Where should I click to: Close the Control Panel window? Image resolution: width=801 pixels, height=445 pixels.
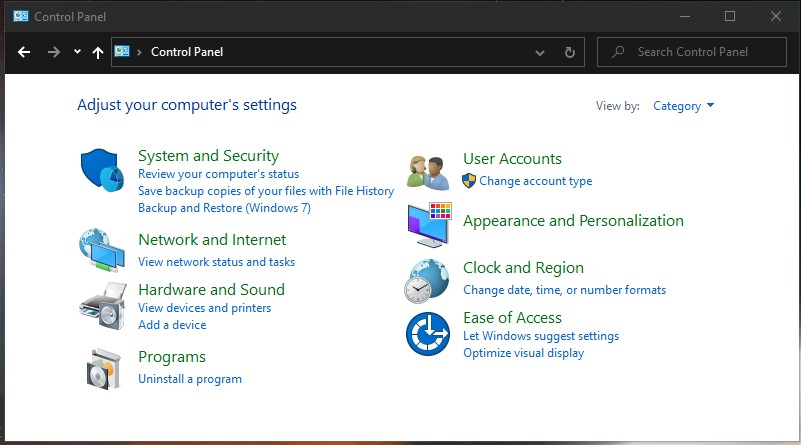pyautogui.click(x=775, y=16)
